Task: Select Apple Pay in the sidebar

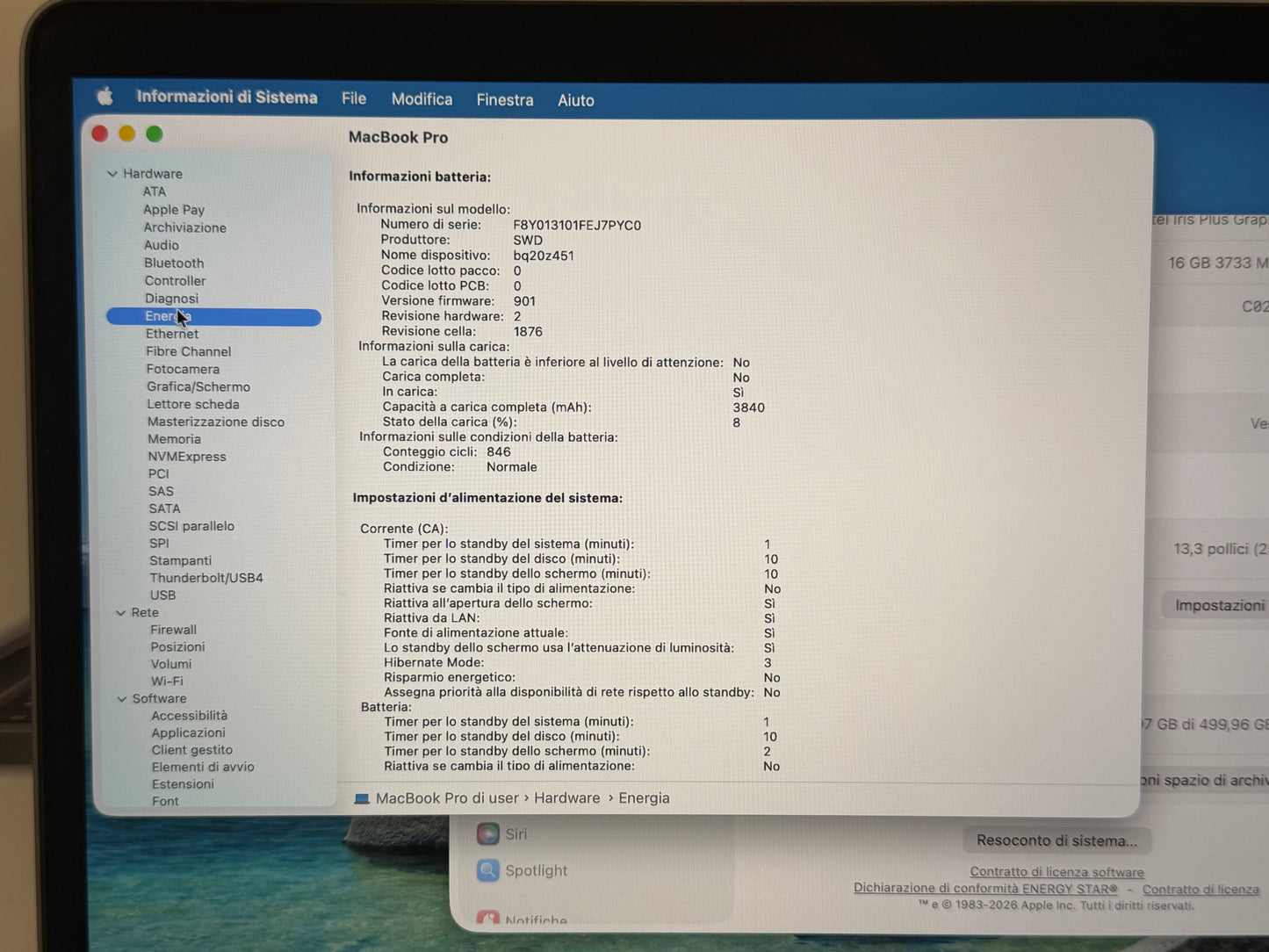Action: point(174,210)
